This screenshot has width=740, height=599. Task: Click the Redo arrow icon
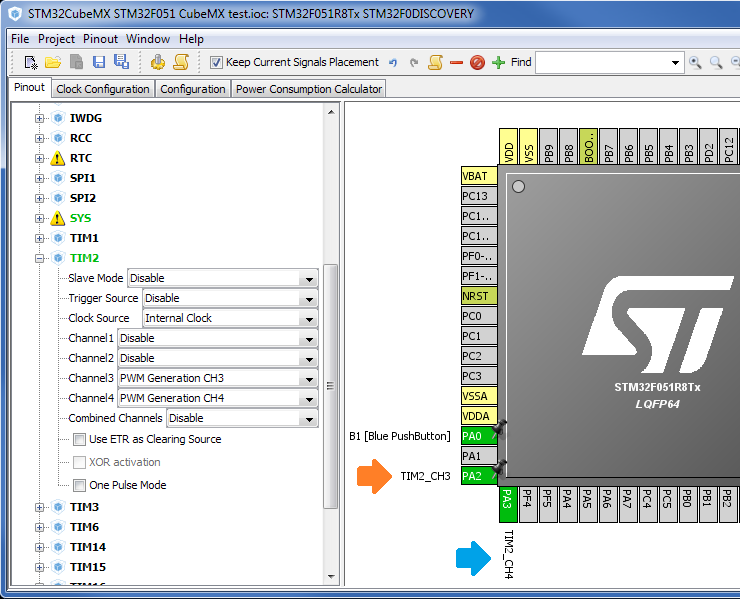[x=414, y=62]
